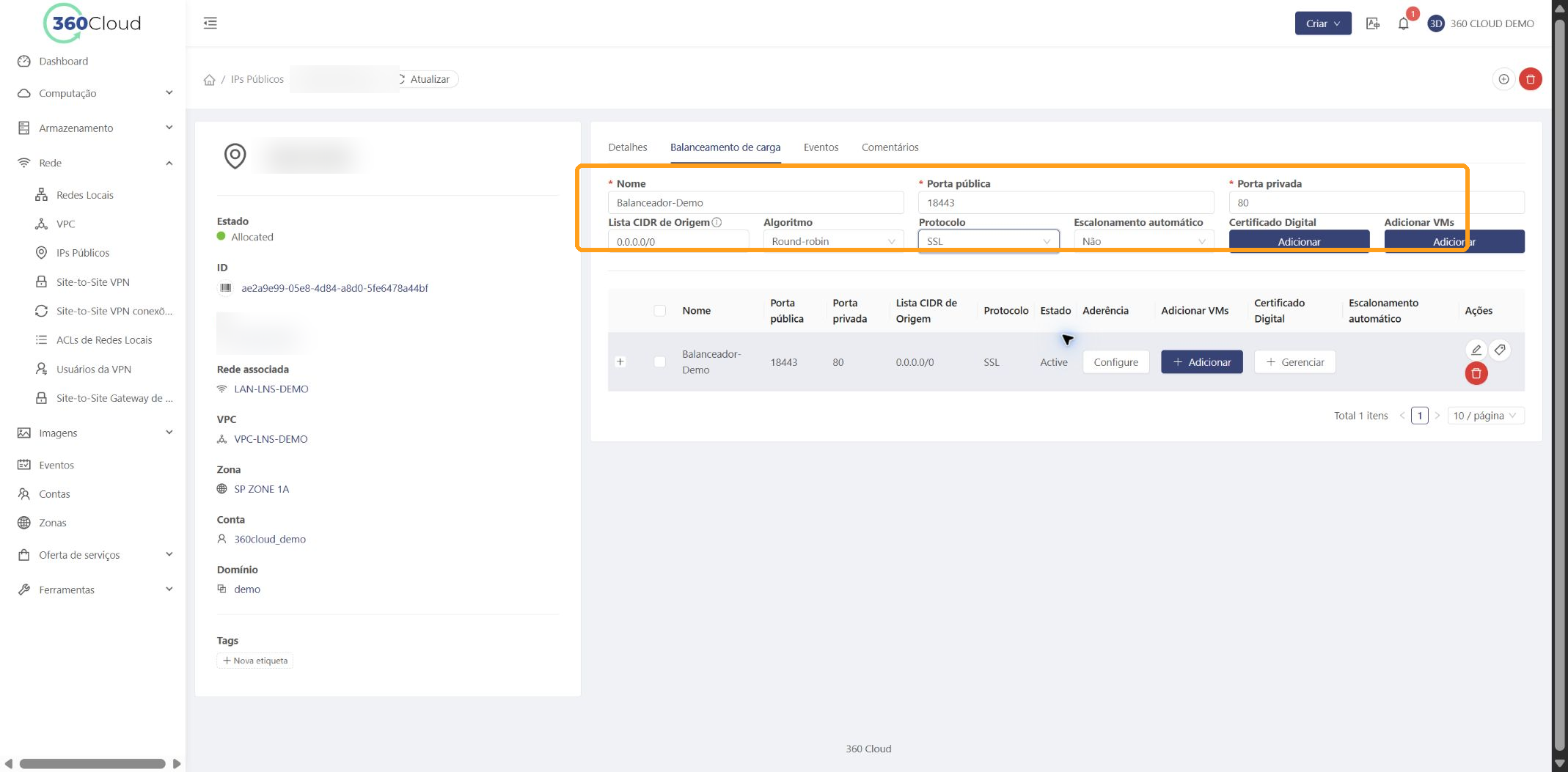
Task: Switch to the Eventos tab
Action: [821, 147]
